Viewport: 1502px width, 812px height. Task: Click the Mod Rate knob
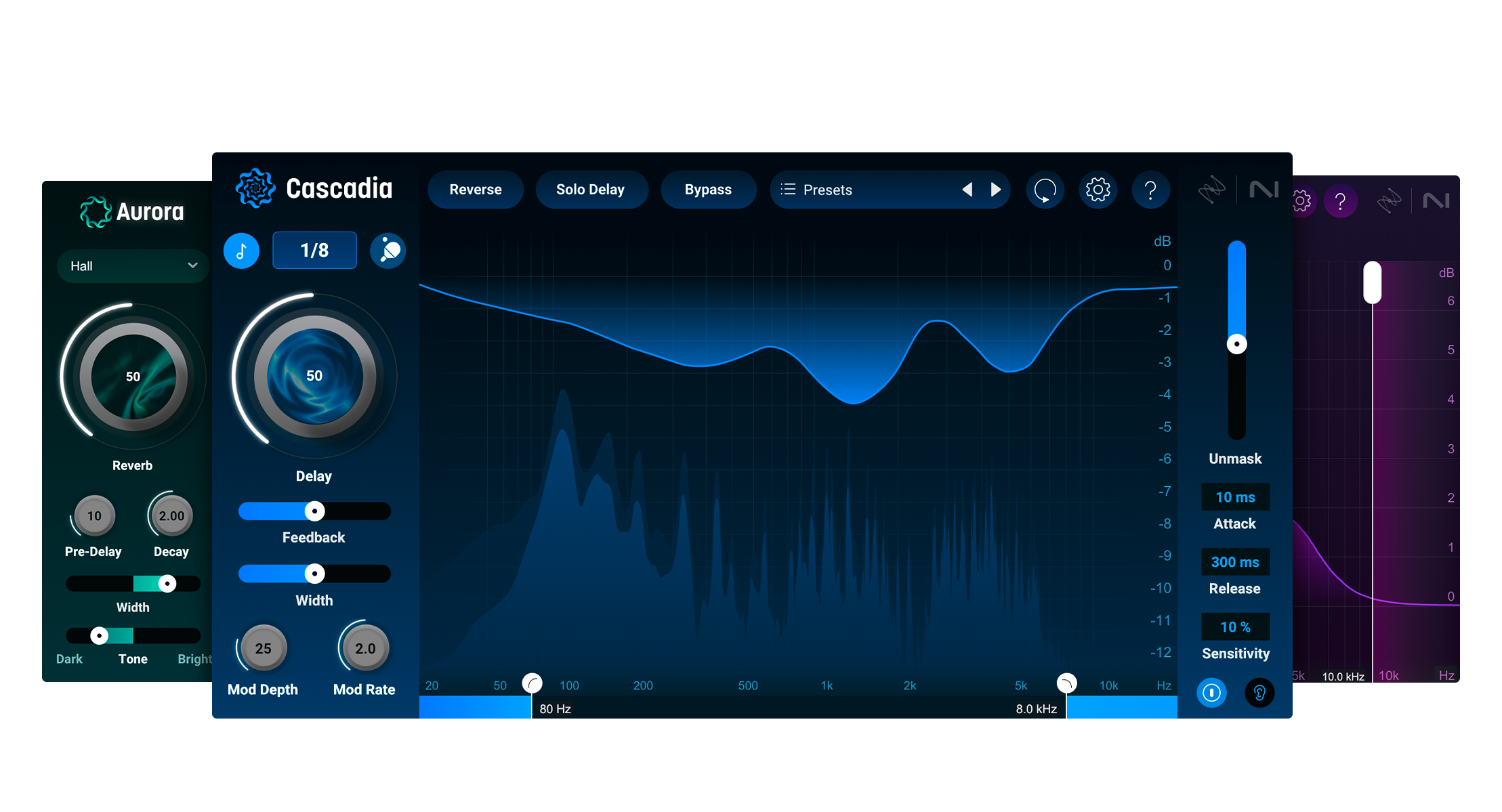point(365,648)
